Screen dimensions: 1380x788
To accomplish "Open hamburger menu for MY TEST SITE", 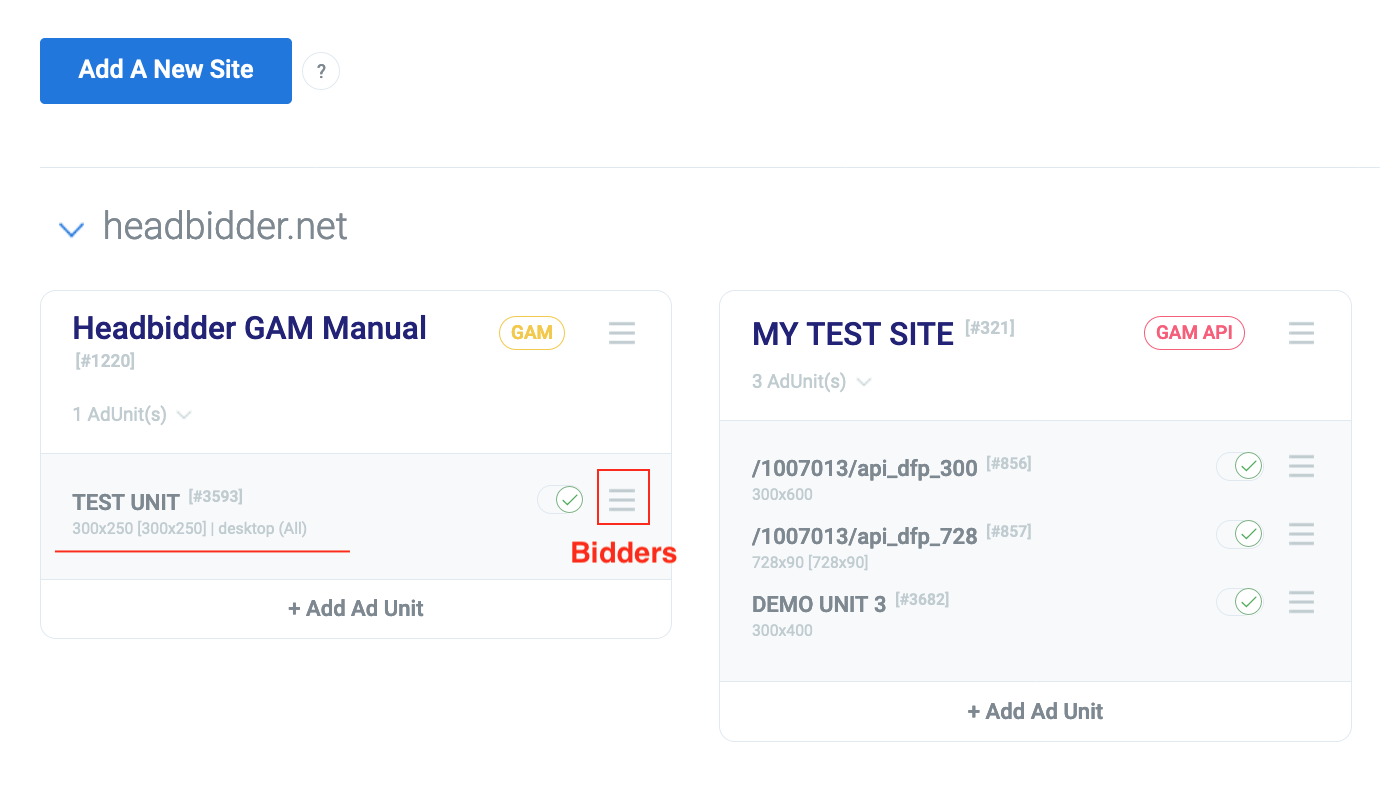I will click(1301, 333).
